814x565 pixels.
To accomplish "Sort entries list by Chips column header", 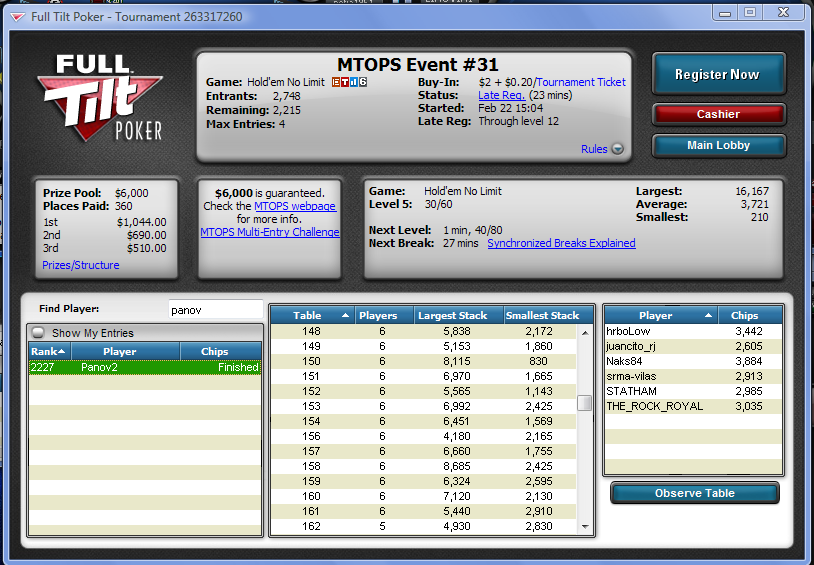I will 221,352.
